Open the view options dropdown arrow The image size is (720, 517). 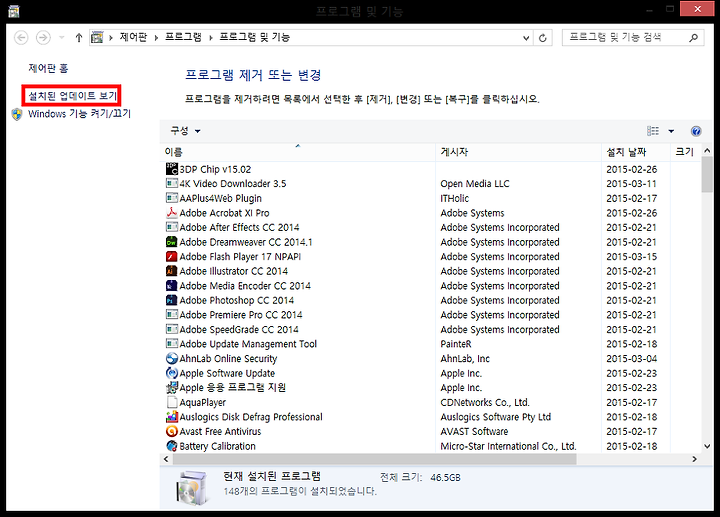[671, 131]
